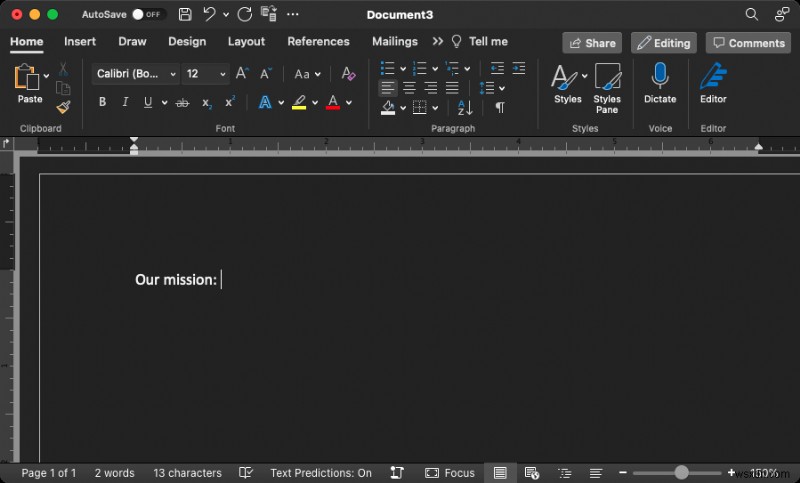Screen dimensions: 800x483
Task: Sort text A to Z icon
Action: (x=465, y=108)
